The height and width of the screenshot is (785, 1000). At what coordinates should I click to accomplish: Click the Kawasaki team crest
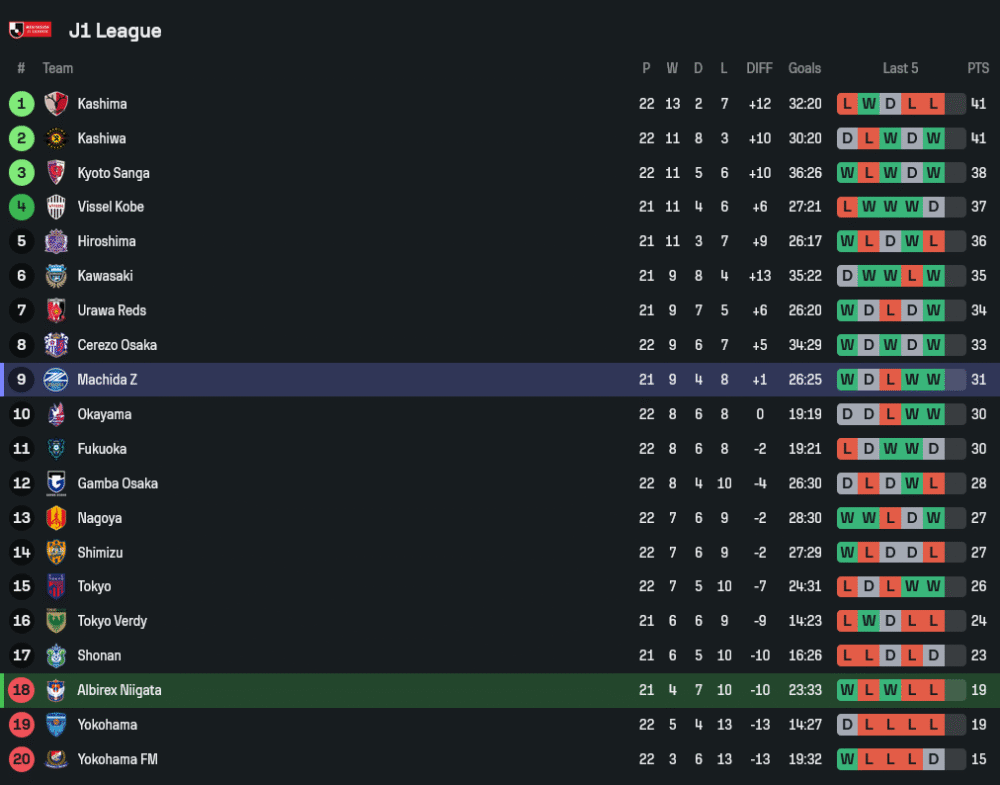tap(56, 276)
